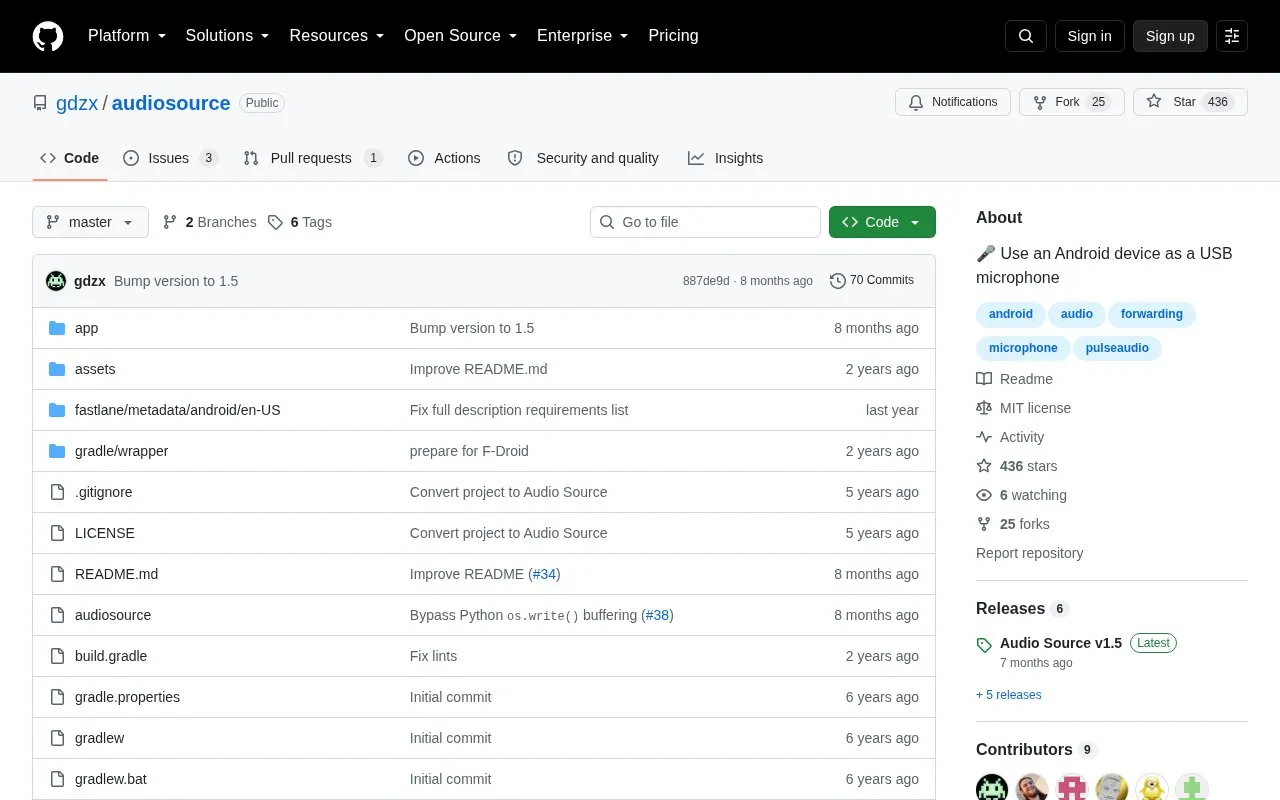
Task: Click the .gitignore file icon
Action: [57, 492]
